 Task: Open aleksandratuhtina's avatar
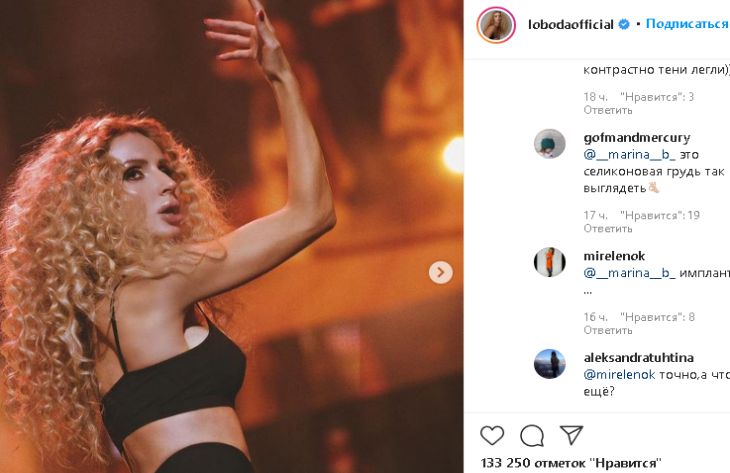coord(550,364)
